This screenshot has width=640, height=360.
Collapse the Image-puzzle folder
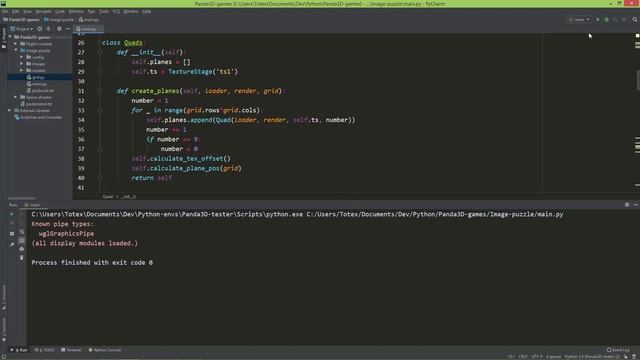coord(16,51)
